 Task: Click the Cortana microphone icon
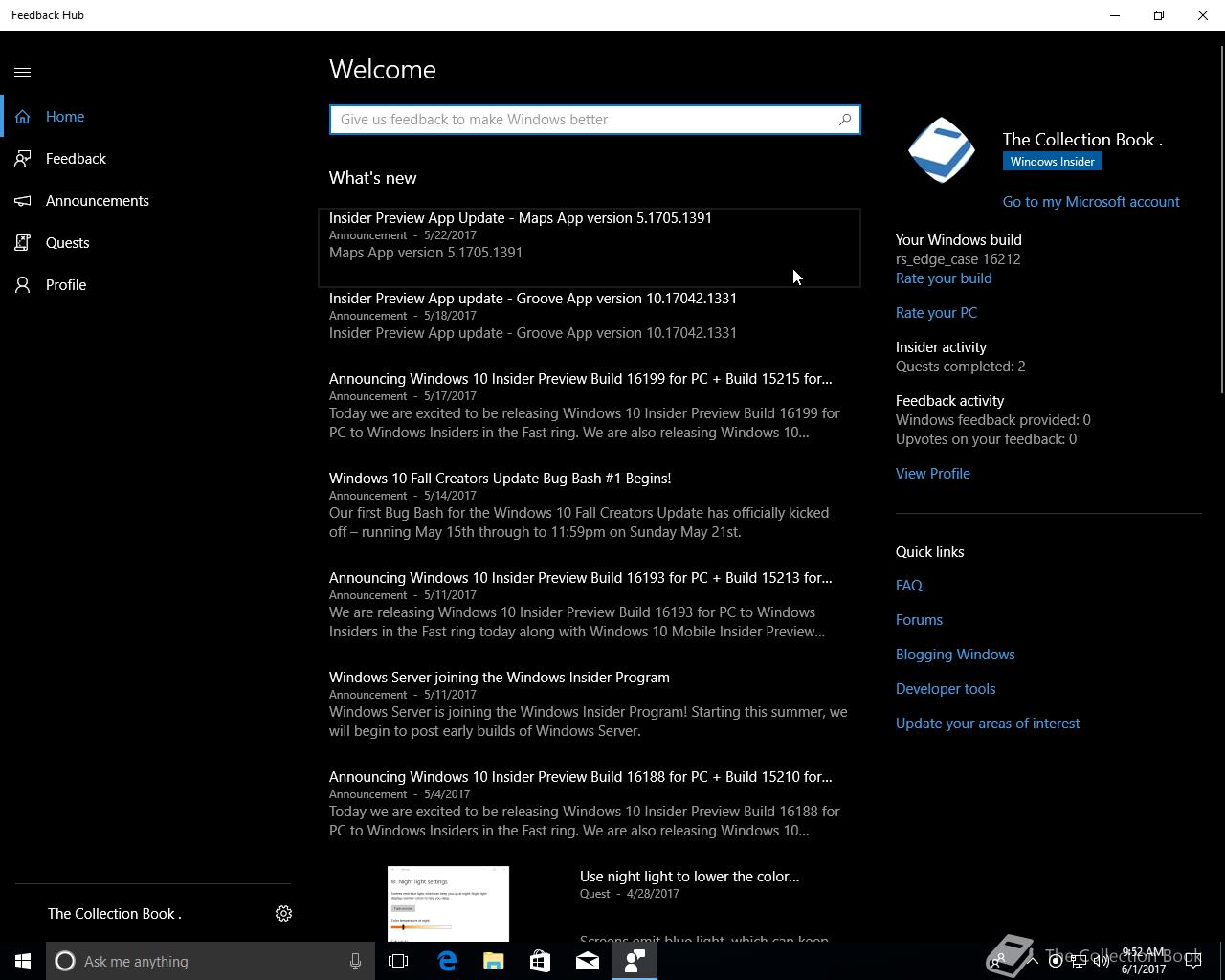pyautogui.click(x=355, y=961)
